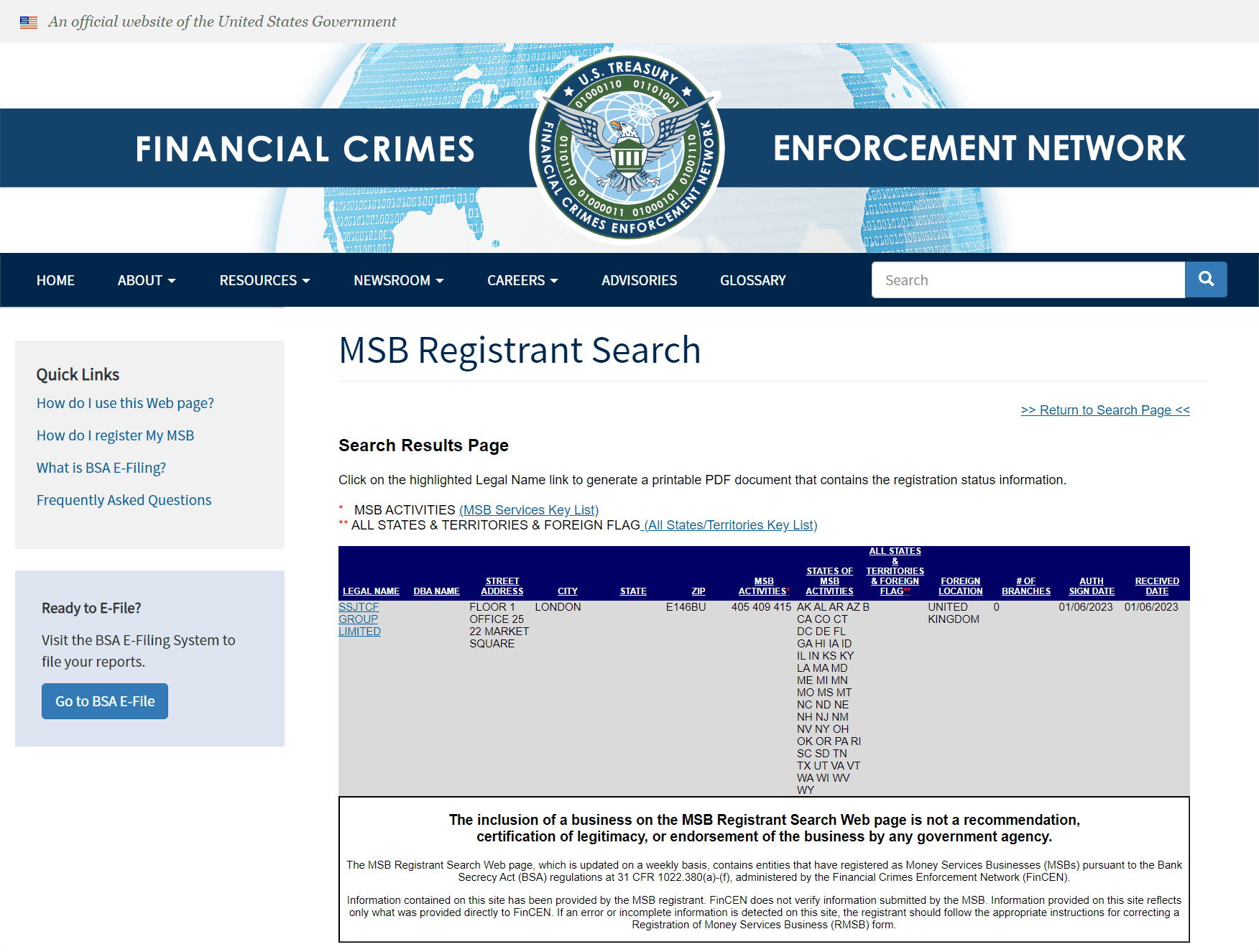Click the 'Ready to E-File?' heading
The width and height of the screenshot is (1259, 952).
(91, 608)
